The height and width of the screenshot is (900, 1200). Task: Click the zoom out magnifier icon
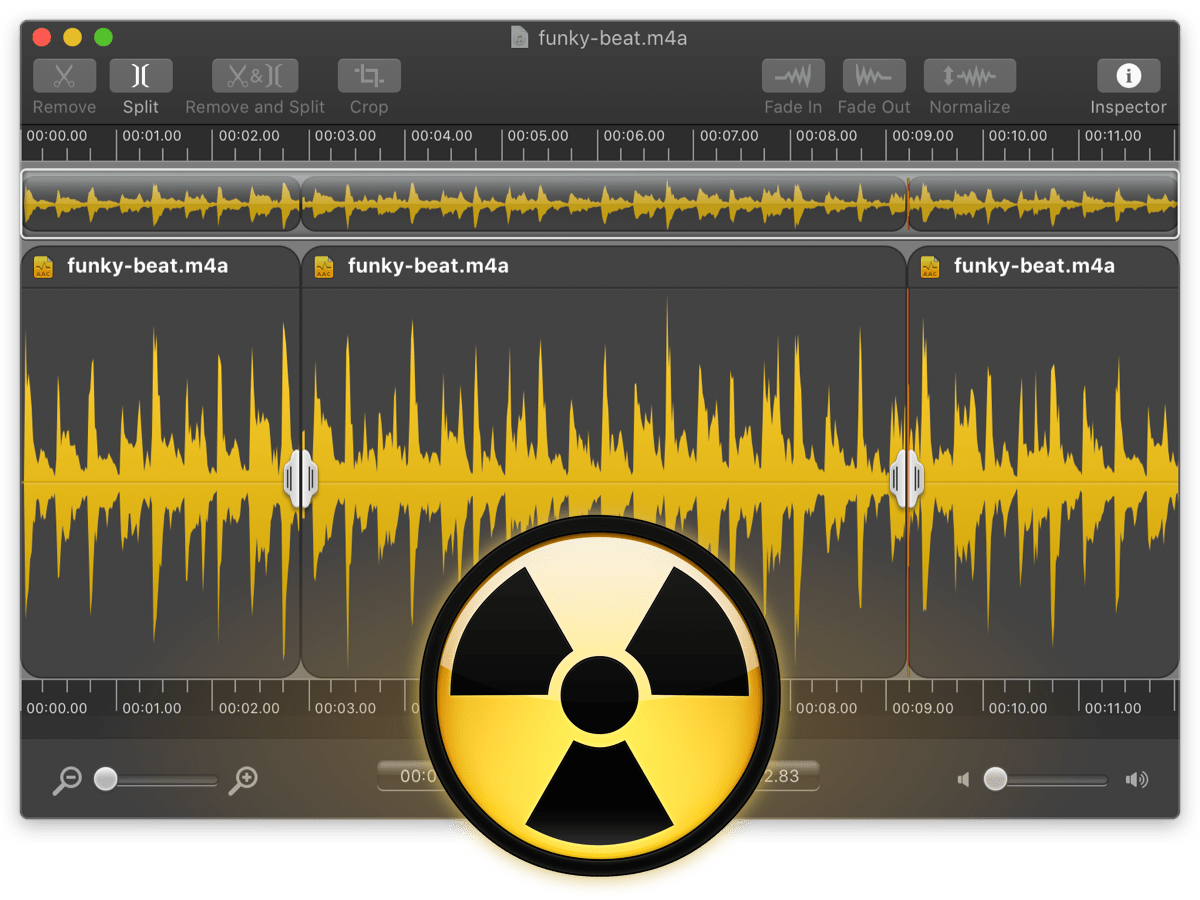point(66,780)
